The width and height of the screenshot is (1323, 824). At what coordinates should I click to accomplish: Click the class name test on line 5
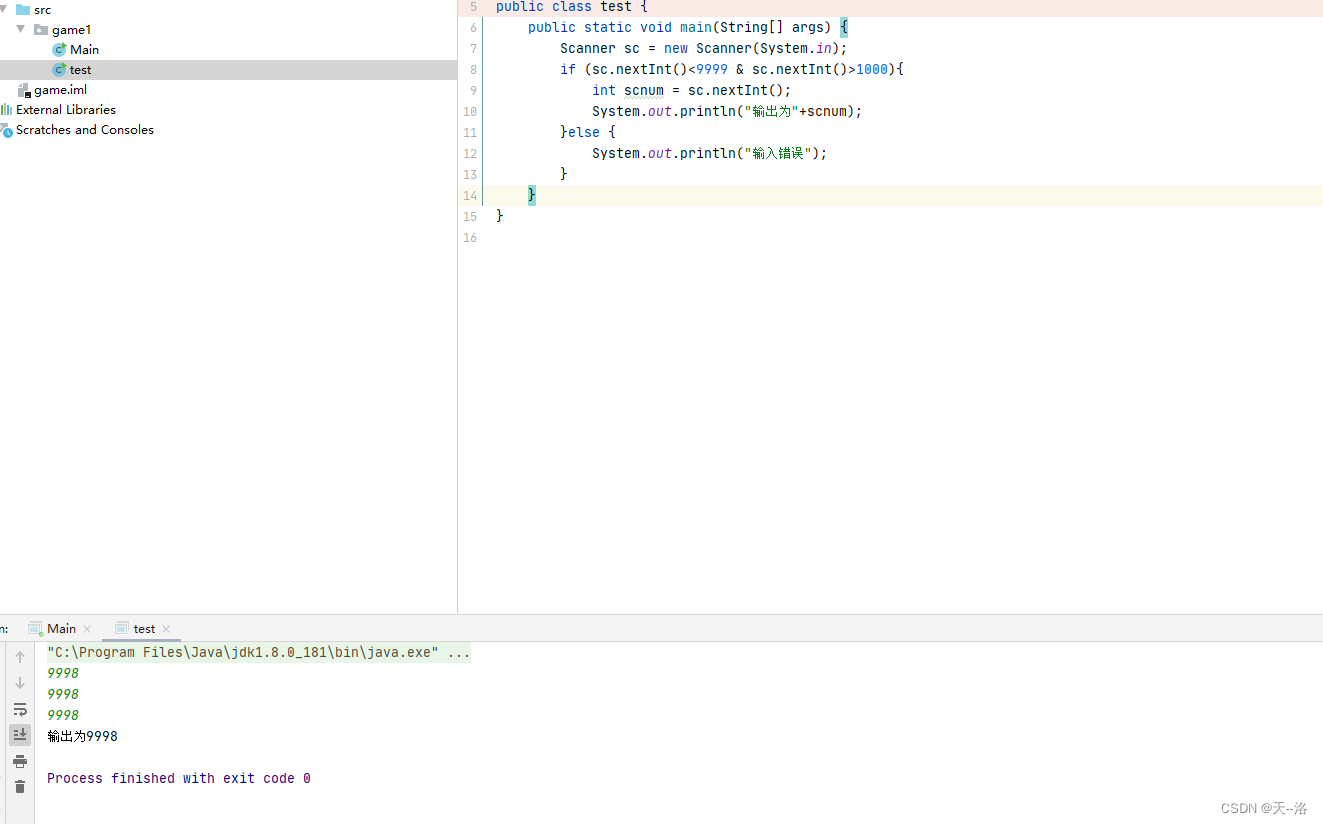[616, 6]
